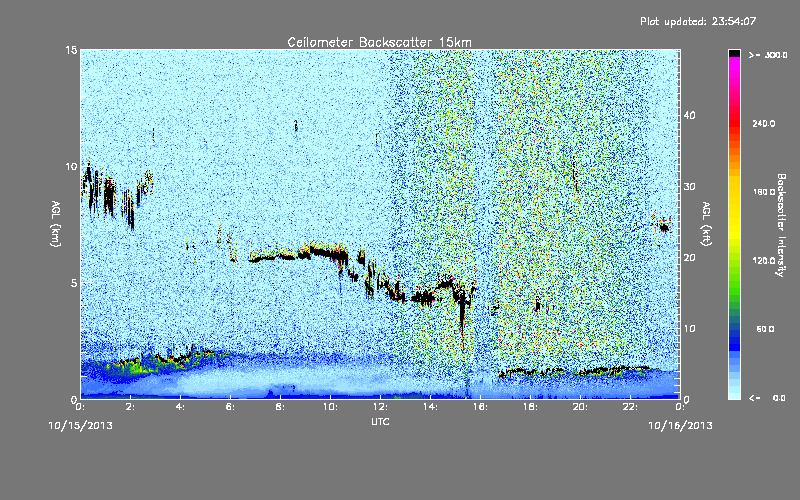The image size is (800, 500).
Task: Click the 18: hour tick label
Action: pyautogui.click(x=530, y=407)
